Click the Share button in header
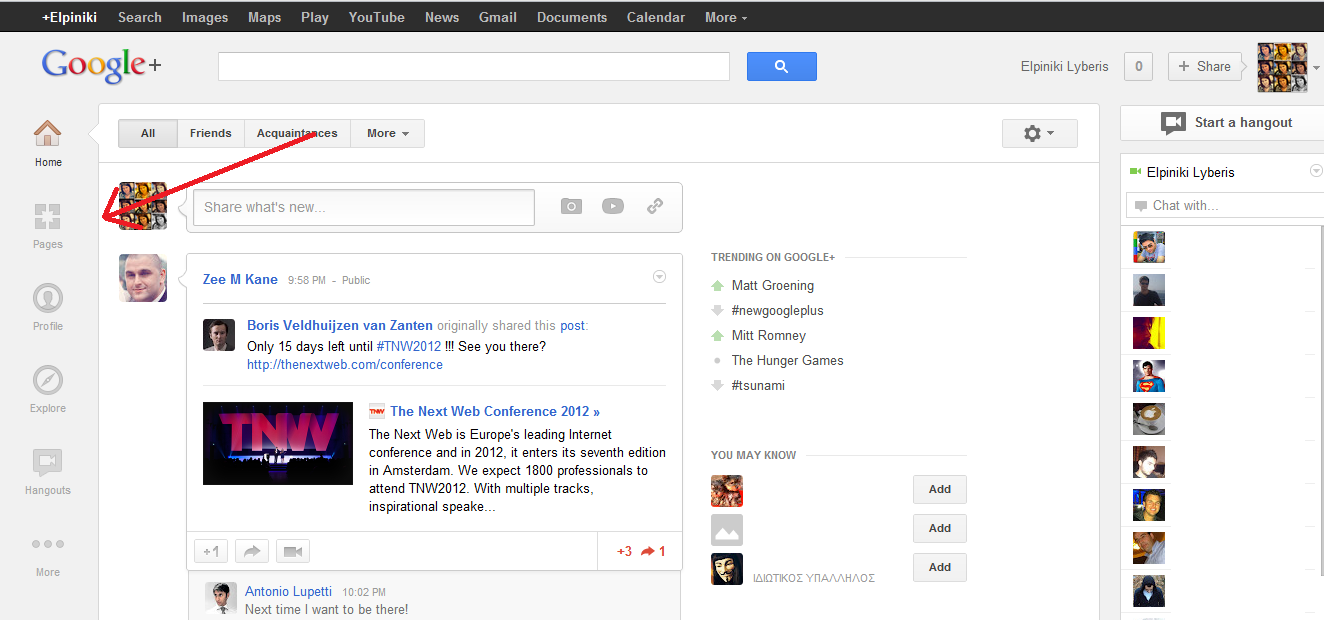This screenshot has height=620, width=1324. (x=1204, y=67)
